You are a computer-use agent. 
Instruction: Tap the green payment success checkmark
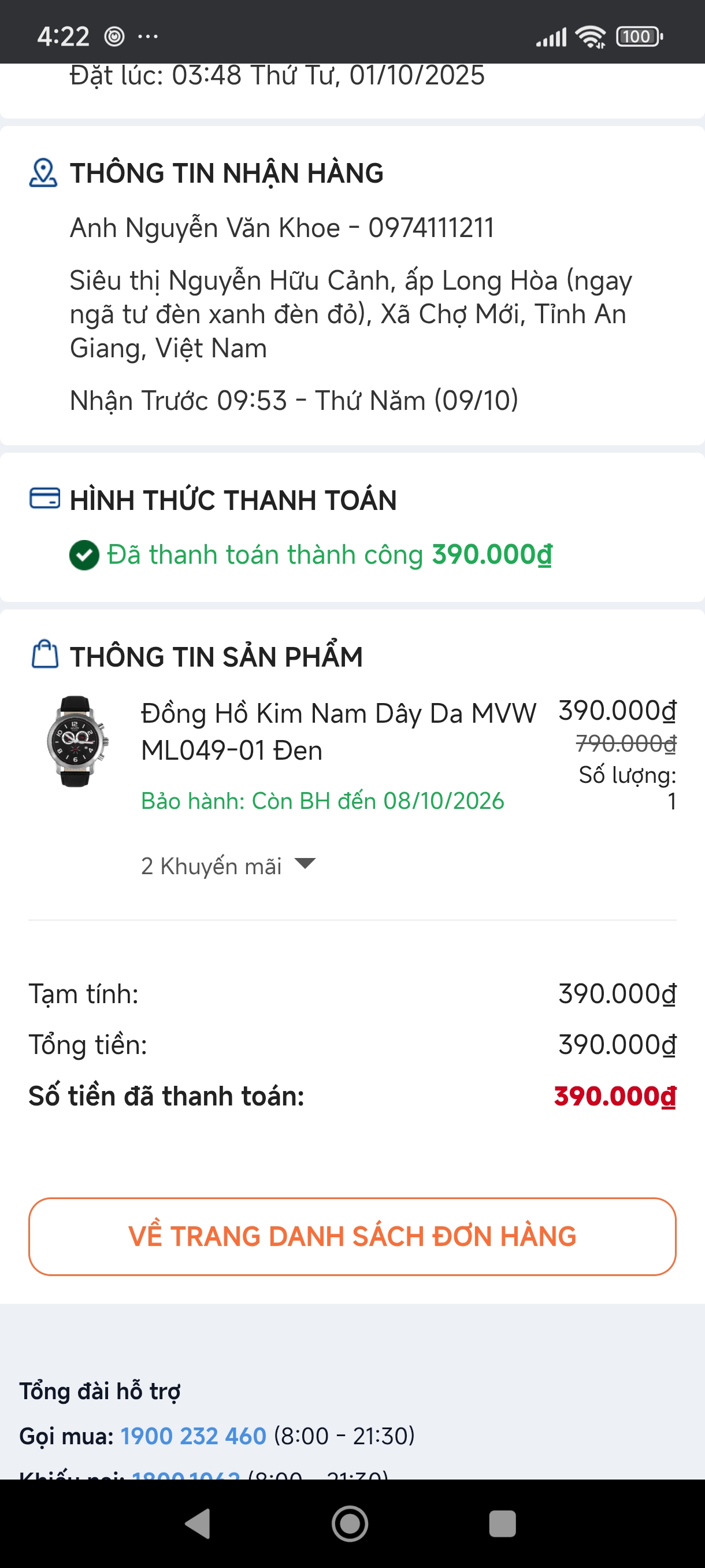[x=84, y=555]
